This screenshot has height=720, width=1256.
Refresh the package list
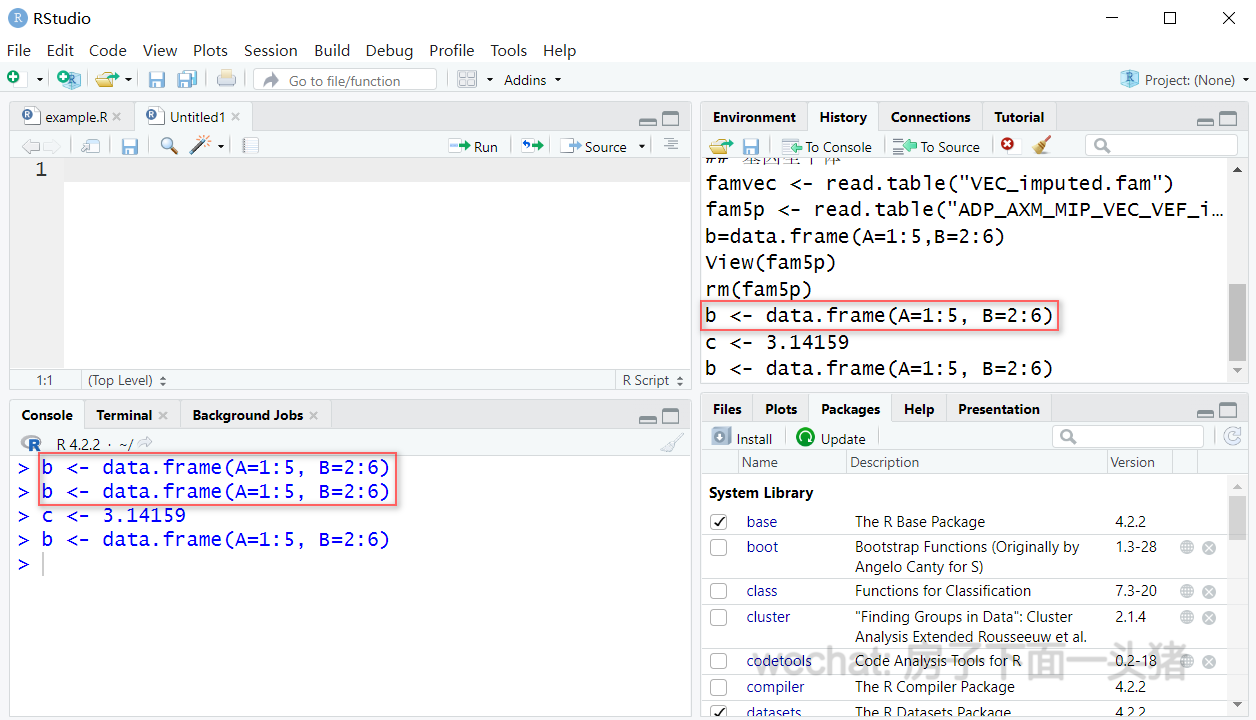coord(1232,436)
